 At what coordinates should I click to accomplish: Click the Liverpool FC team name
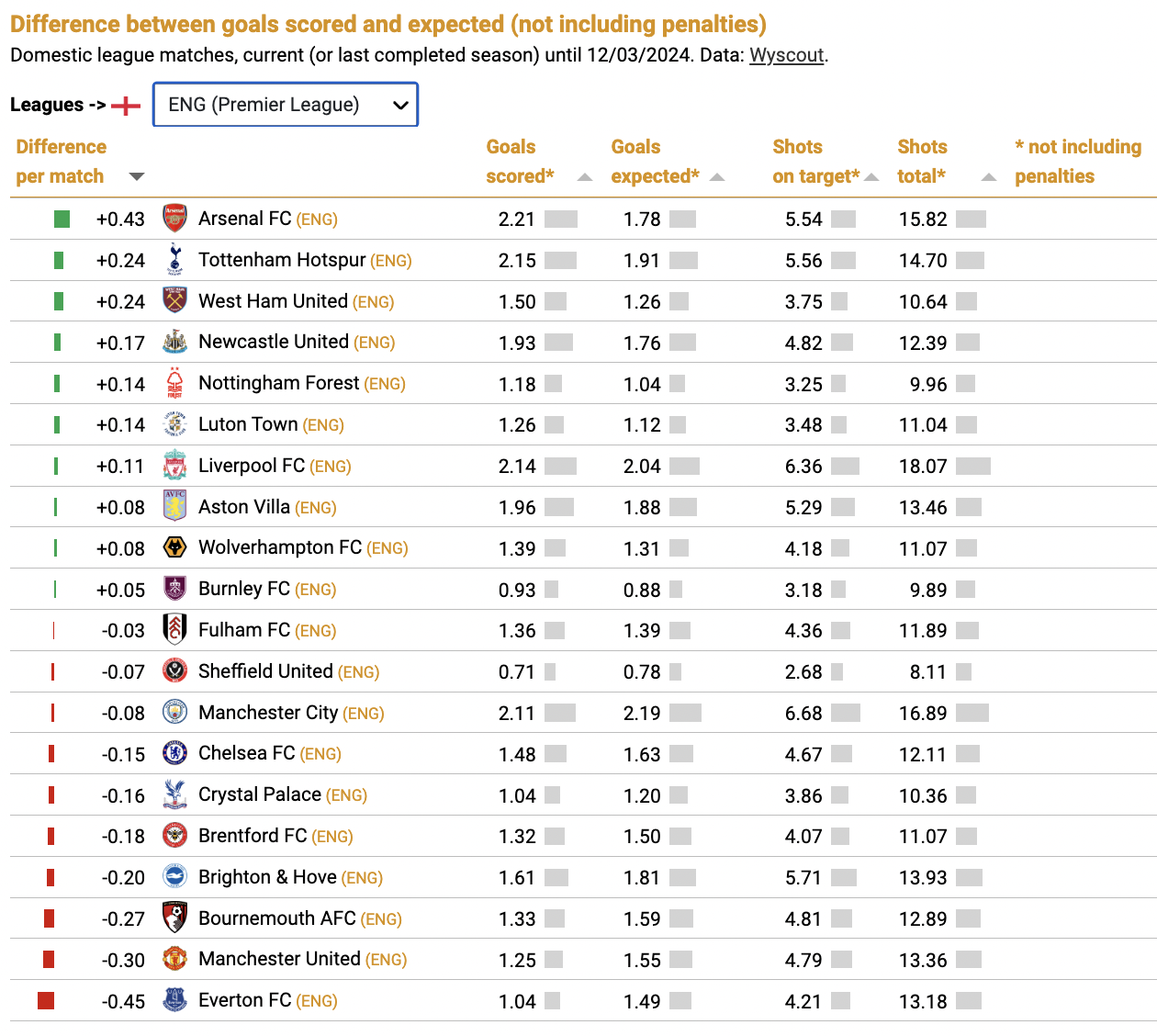252,466
